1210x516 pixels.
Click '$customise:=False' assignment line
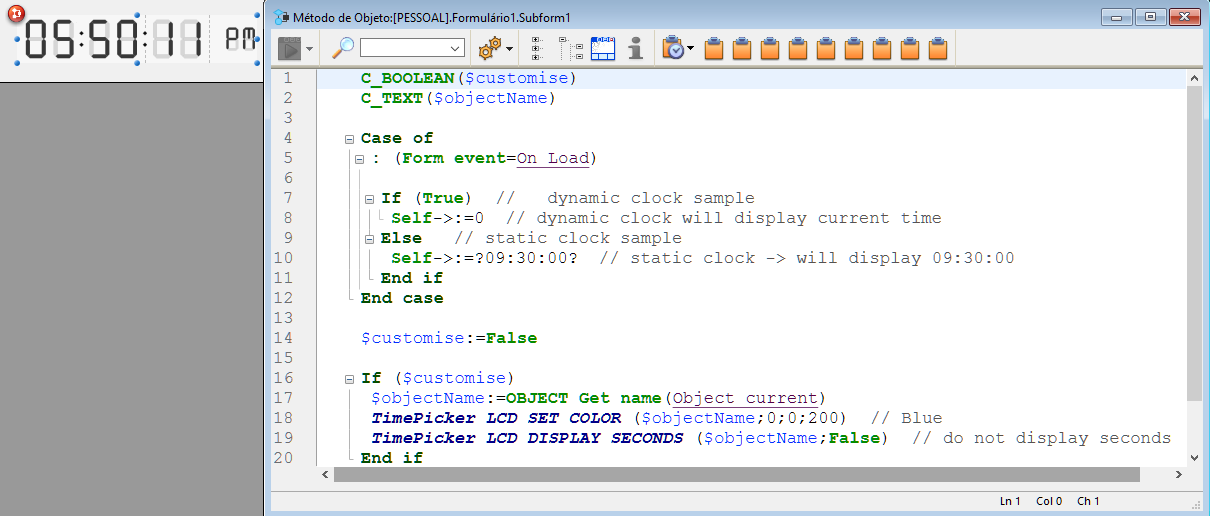(x=449, y=338)
